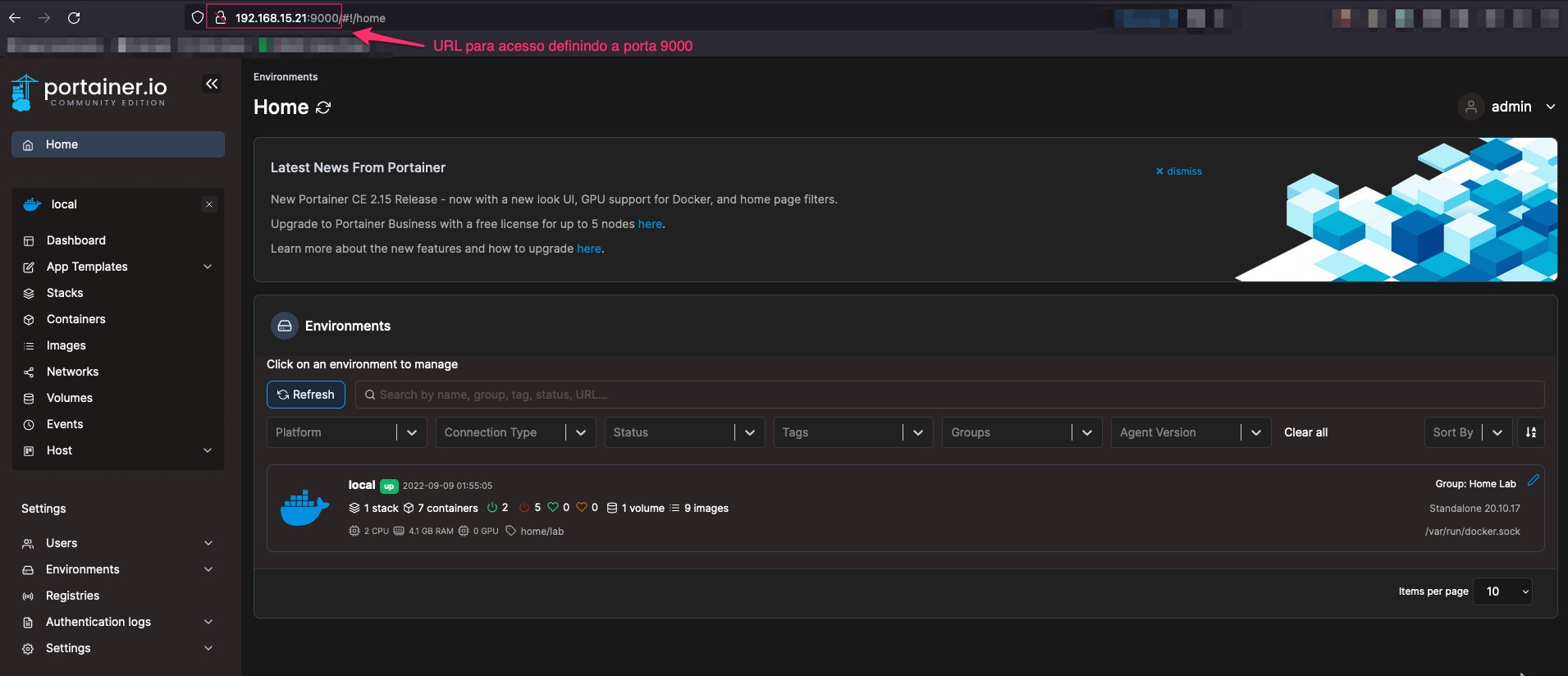Image resolution: width=1568 pixels, height=676 pixels.
Task: Focus the environment search field
Action: pos(950,395)
